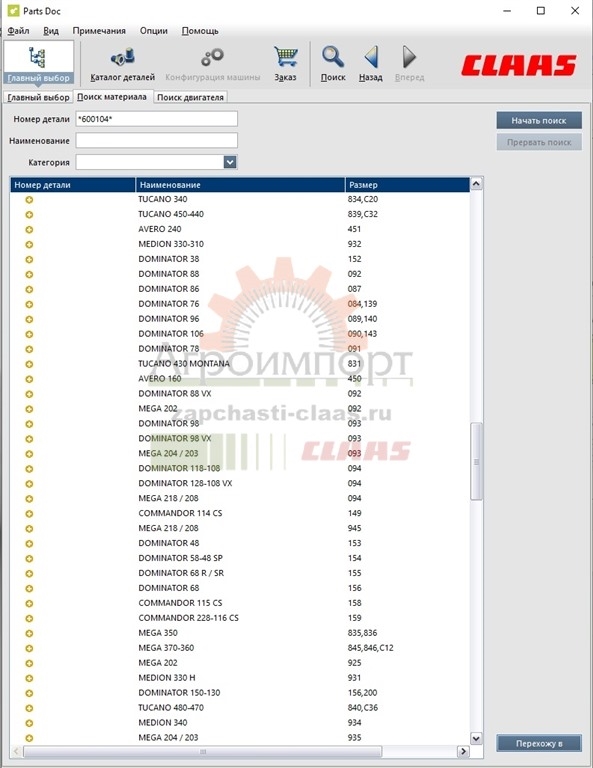Select the DOMINATOR 68 R / SR row
This screenshot has height=768, width=593.
tap(240, 573)
